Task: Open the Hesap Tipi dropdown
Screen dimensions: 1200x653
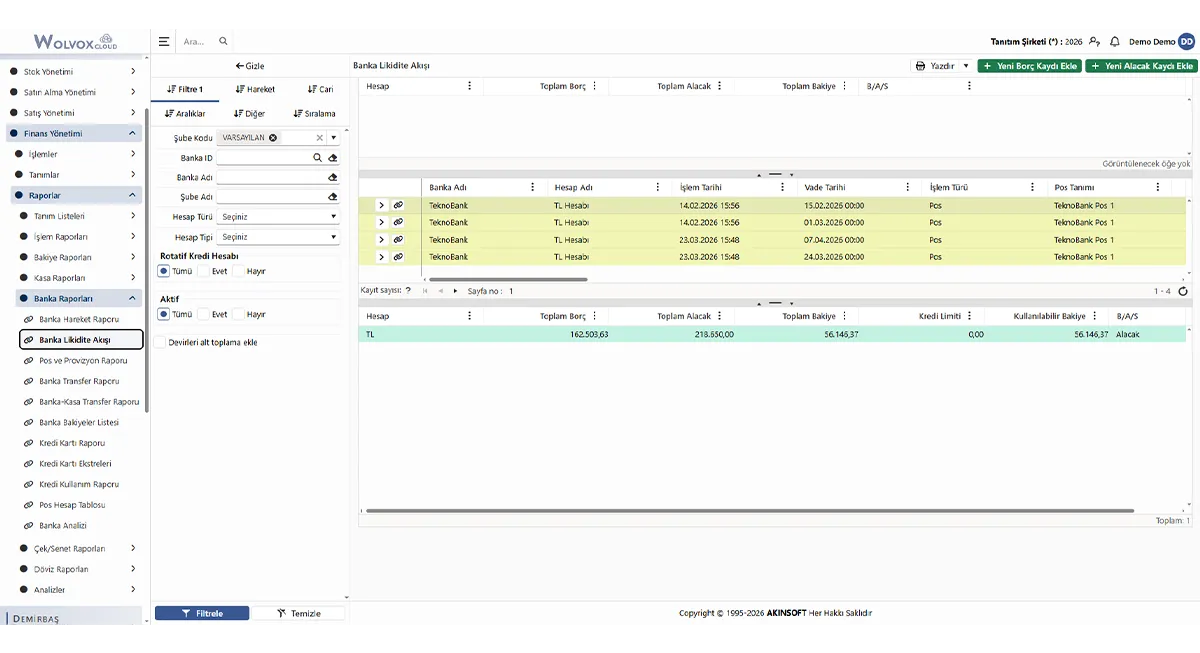Action: coord(278,237)
